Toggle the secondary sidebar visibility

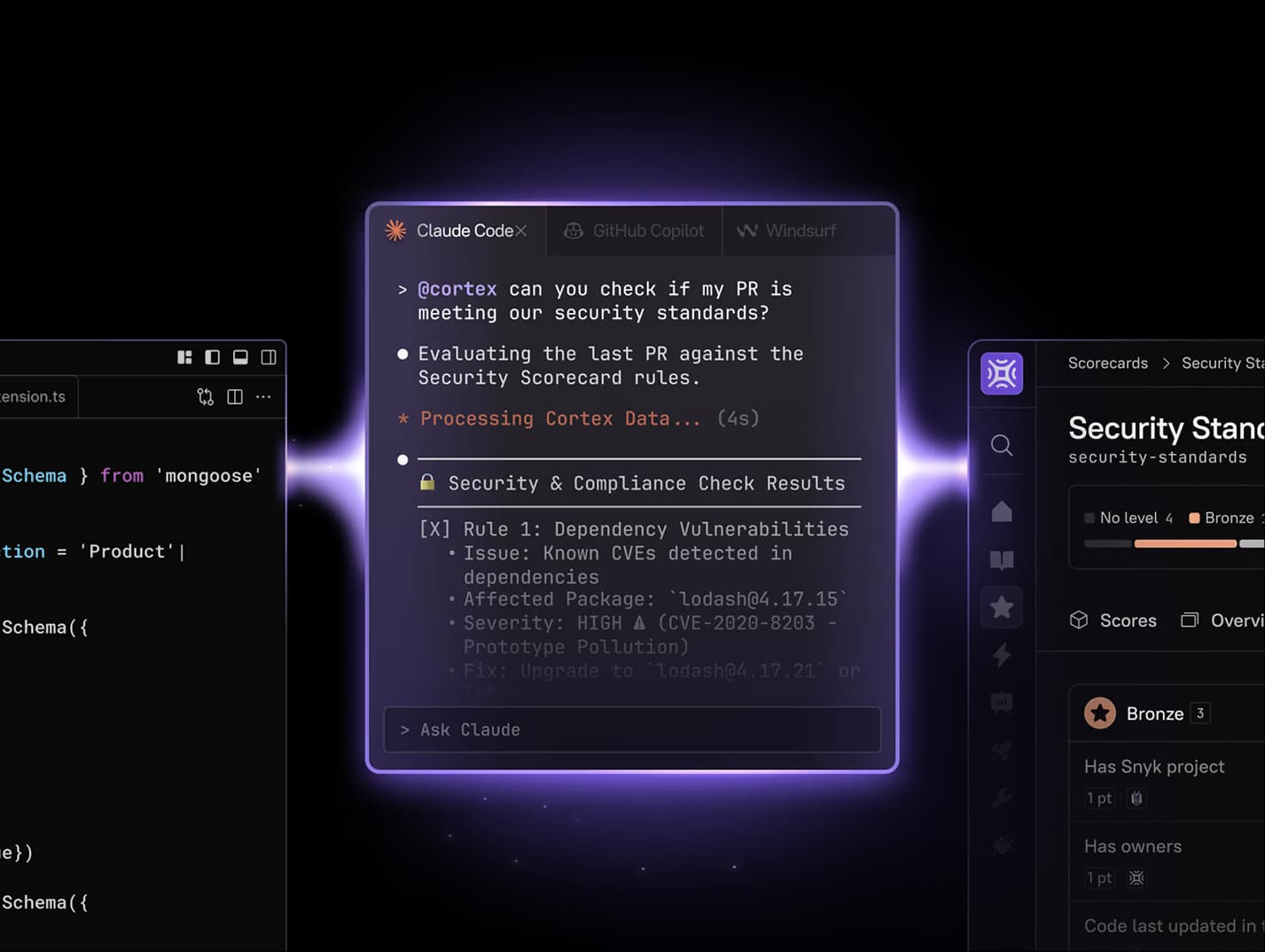[x=269, y=357]
